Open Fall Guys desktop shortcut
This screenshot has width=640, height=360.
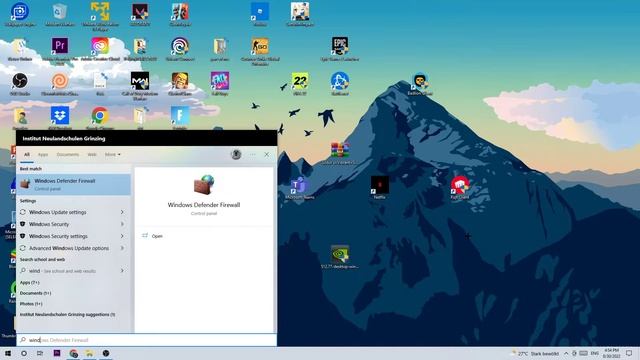click(220, 84)
